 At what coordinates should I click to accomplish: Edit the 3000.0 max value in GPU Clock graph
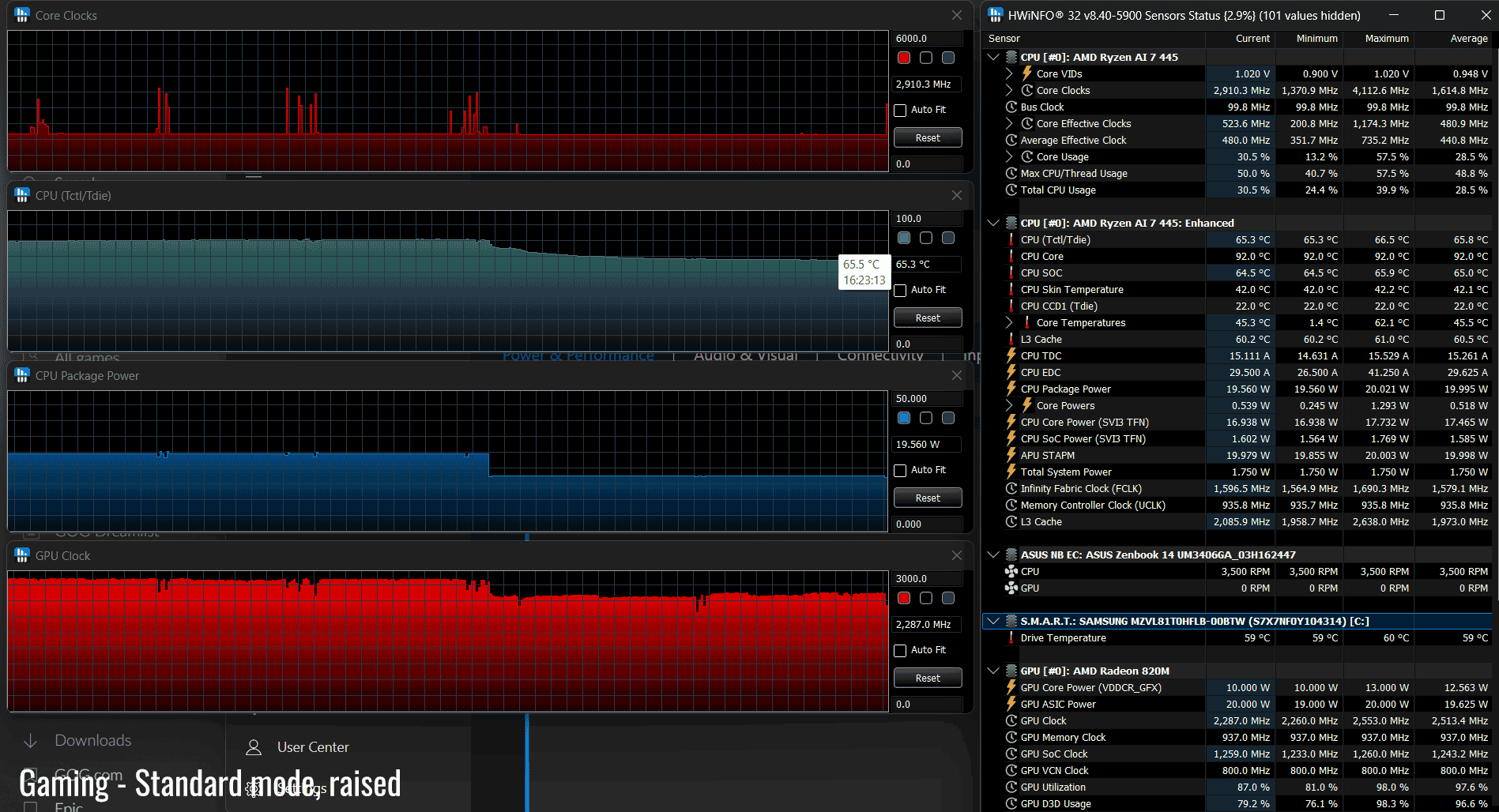(x=928, y=579)
